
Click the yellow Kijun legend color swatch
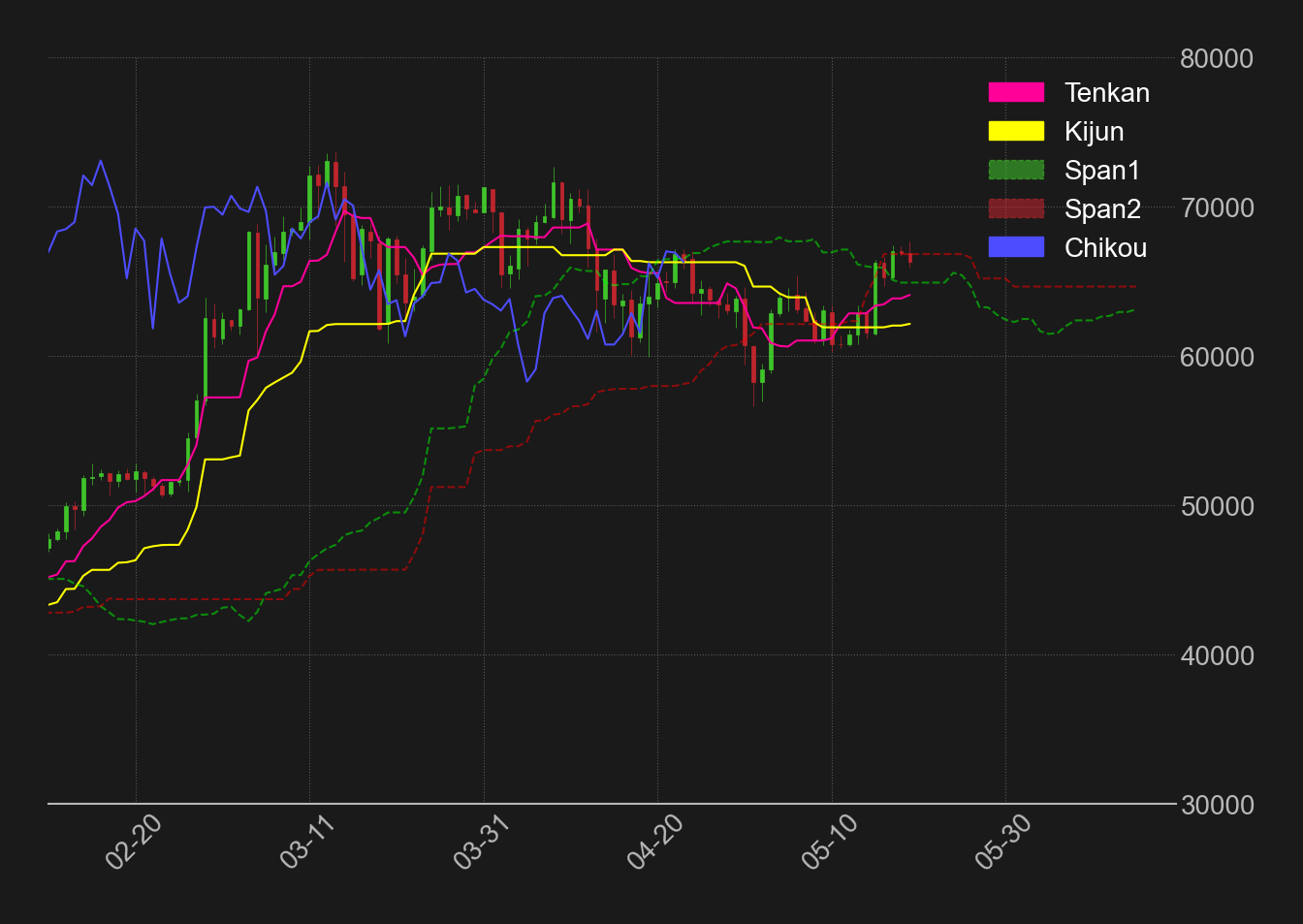pyautogui.click(x=1016, y=132)
